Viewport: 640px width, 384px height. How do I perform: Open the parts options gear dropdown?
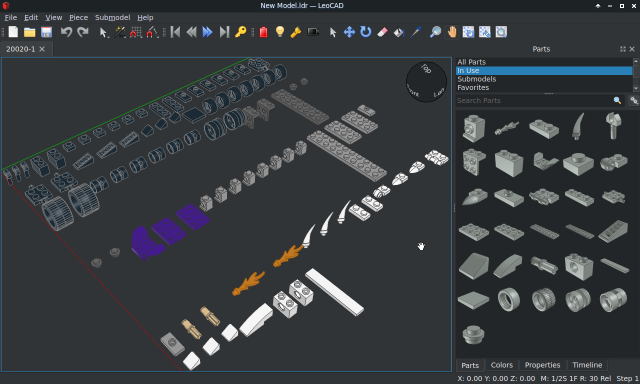634,100
